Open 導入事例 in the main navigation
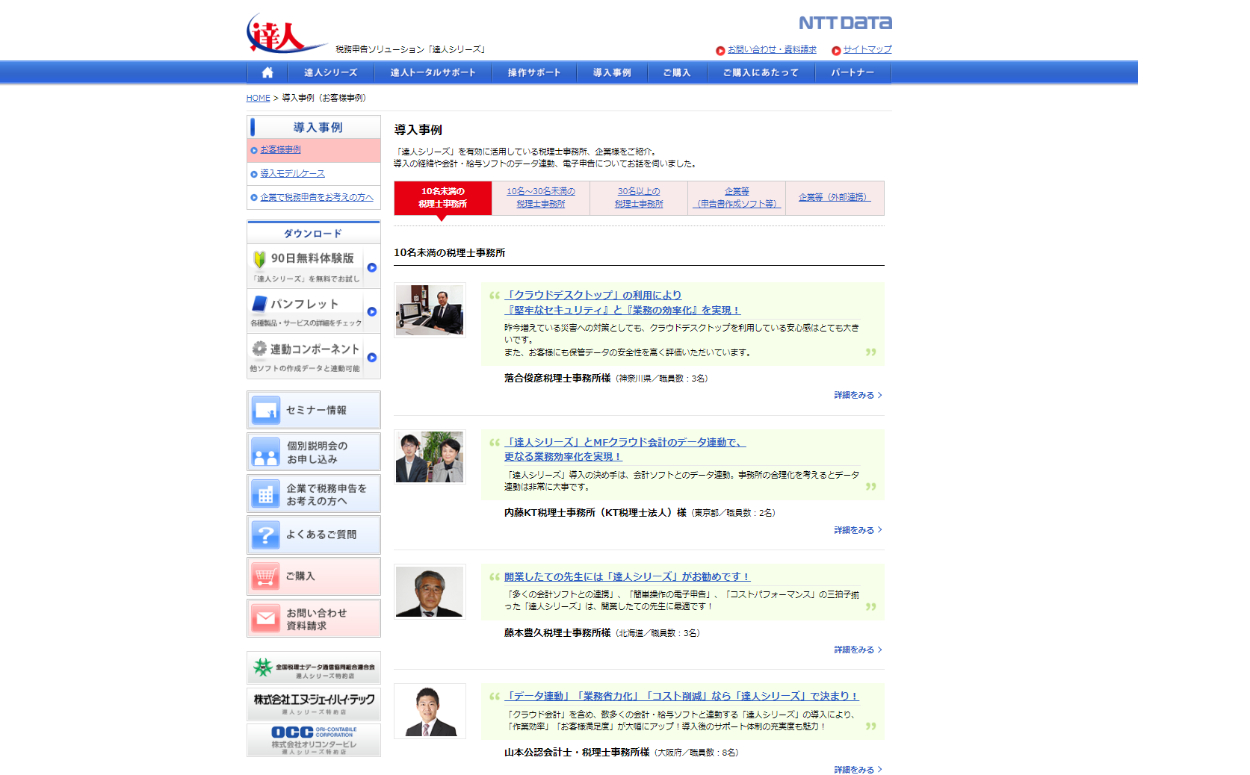The width and height of the screenshot is (1250, 775). pos(612,73)
